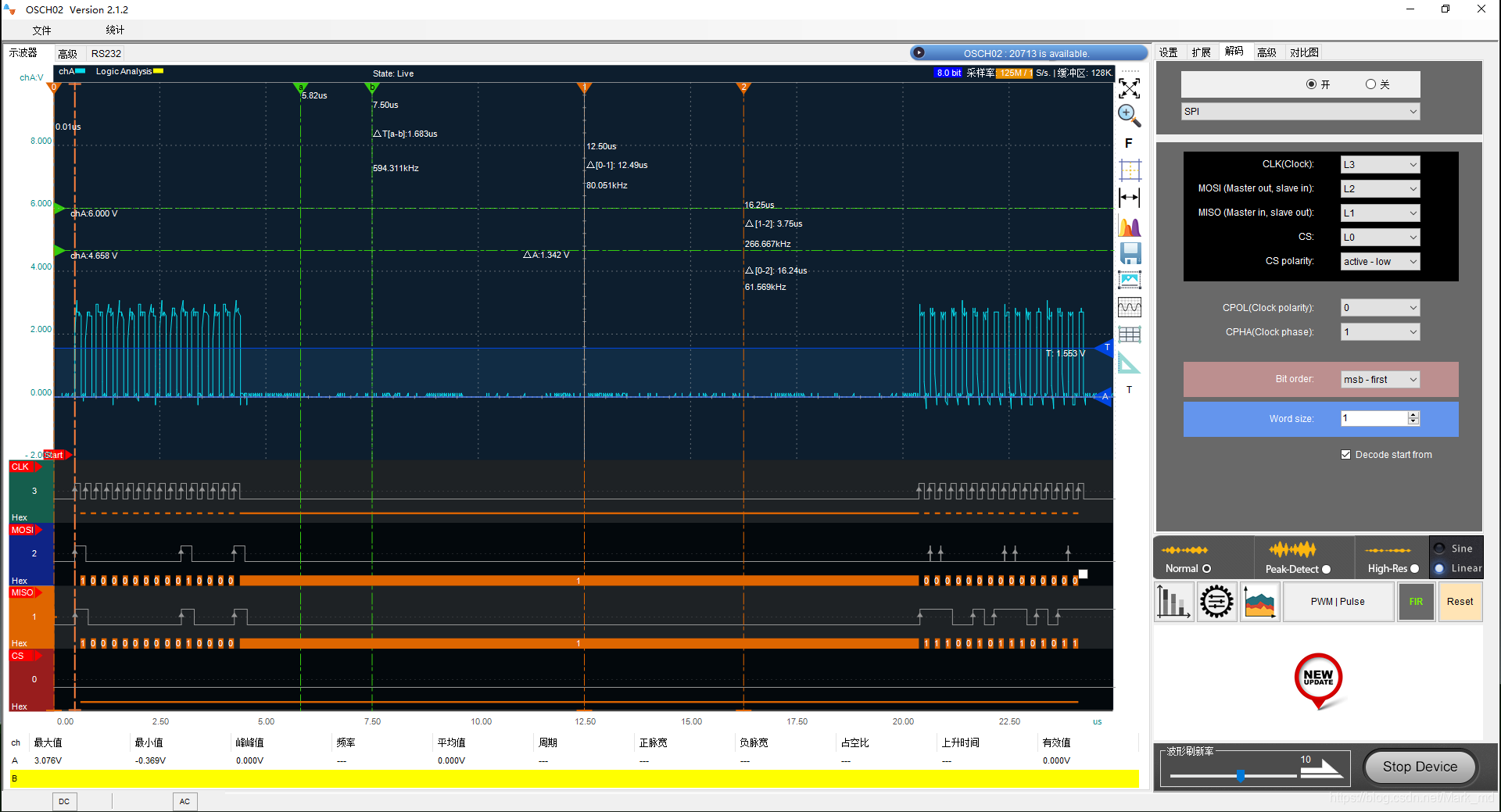Click the fit-to-screen expand arrows icon
The image size is (1501, 812).
[x=1129, y=88]
